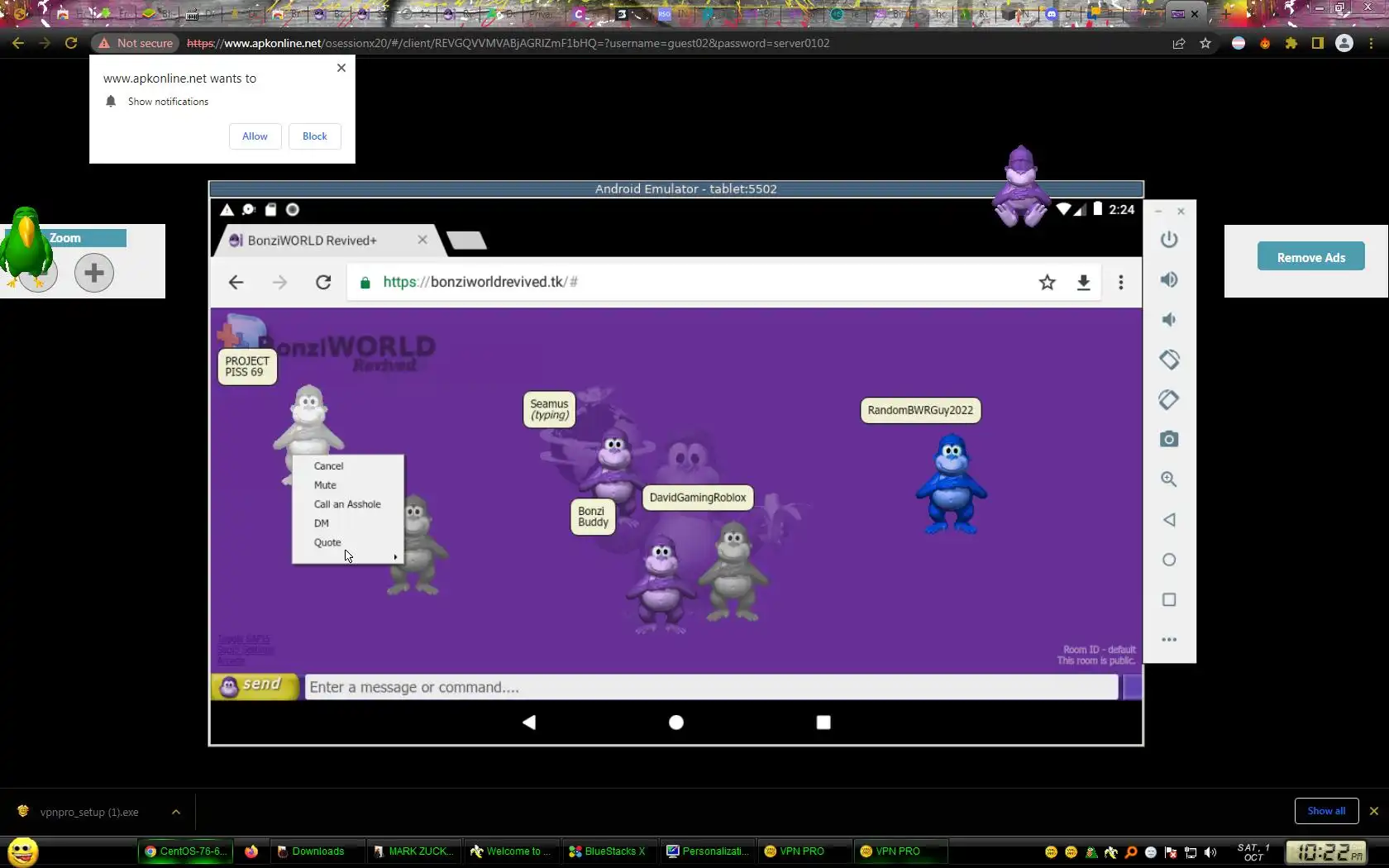Click the smiley Start button
Viewport: 1389px width, 868px height.
pos(23,851)
